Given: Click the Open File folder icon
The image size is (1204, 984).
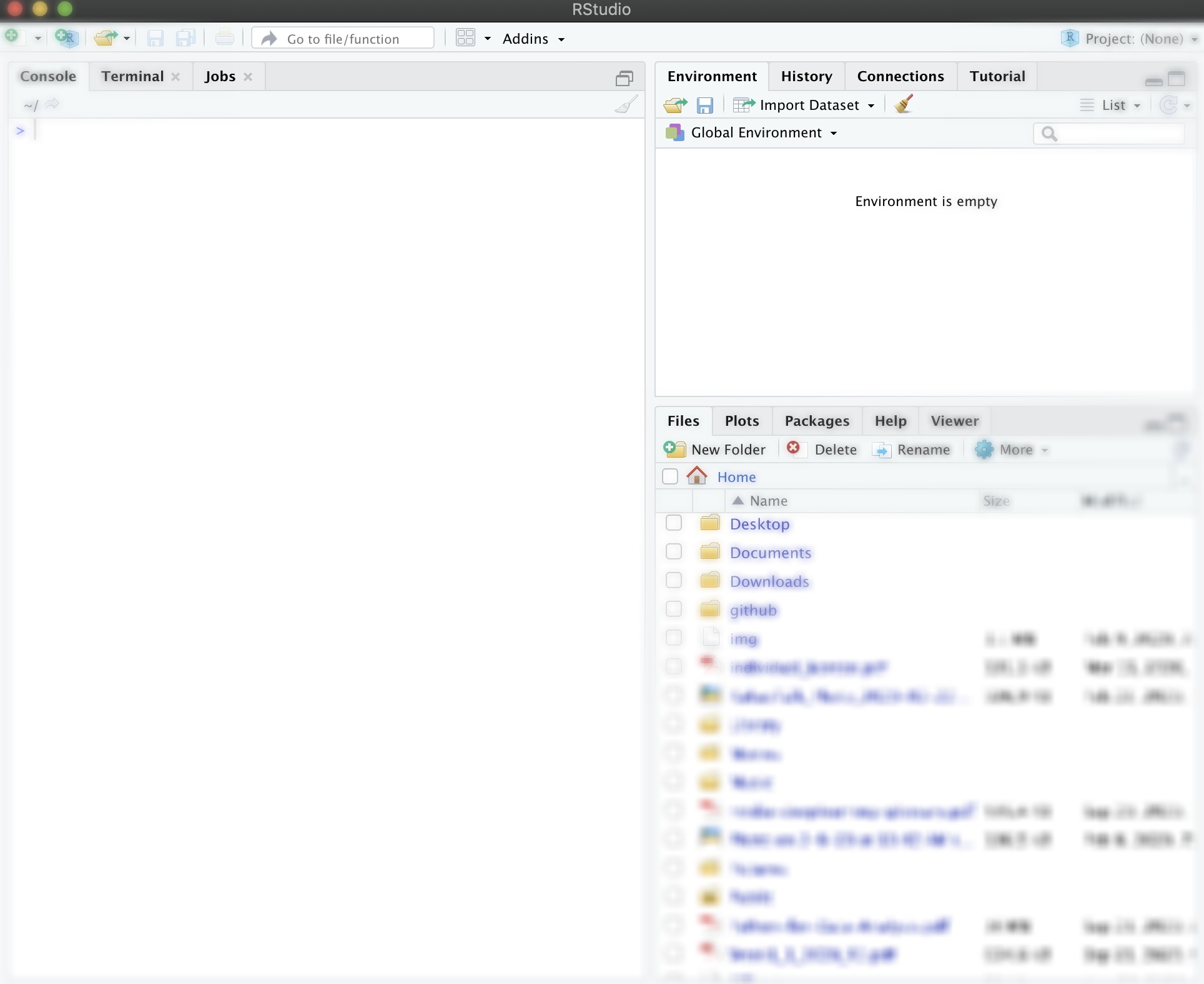Looking at the screenshot, I should [106, 39].
